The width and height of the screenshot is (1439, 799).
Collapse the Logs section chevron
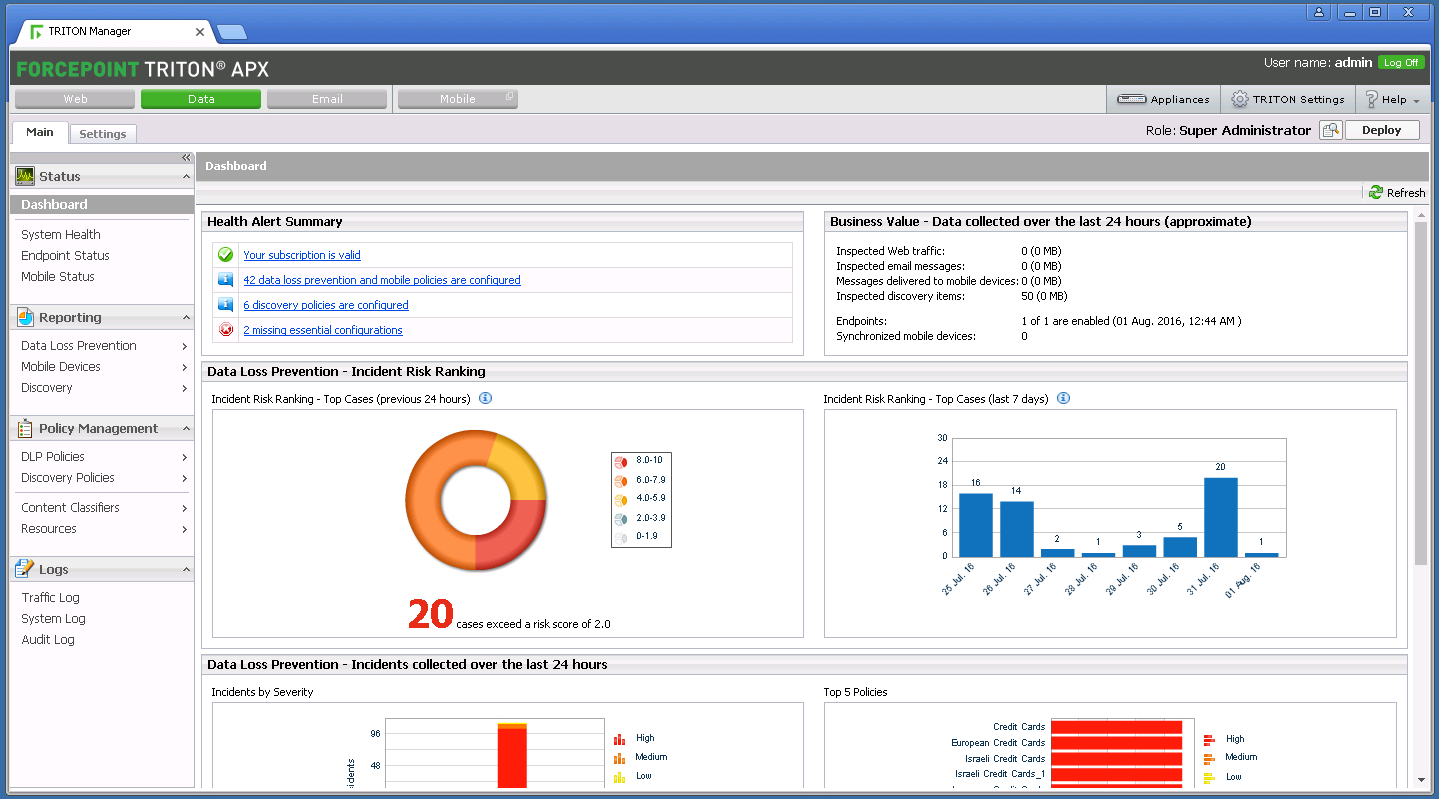coord(186,570)
